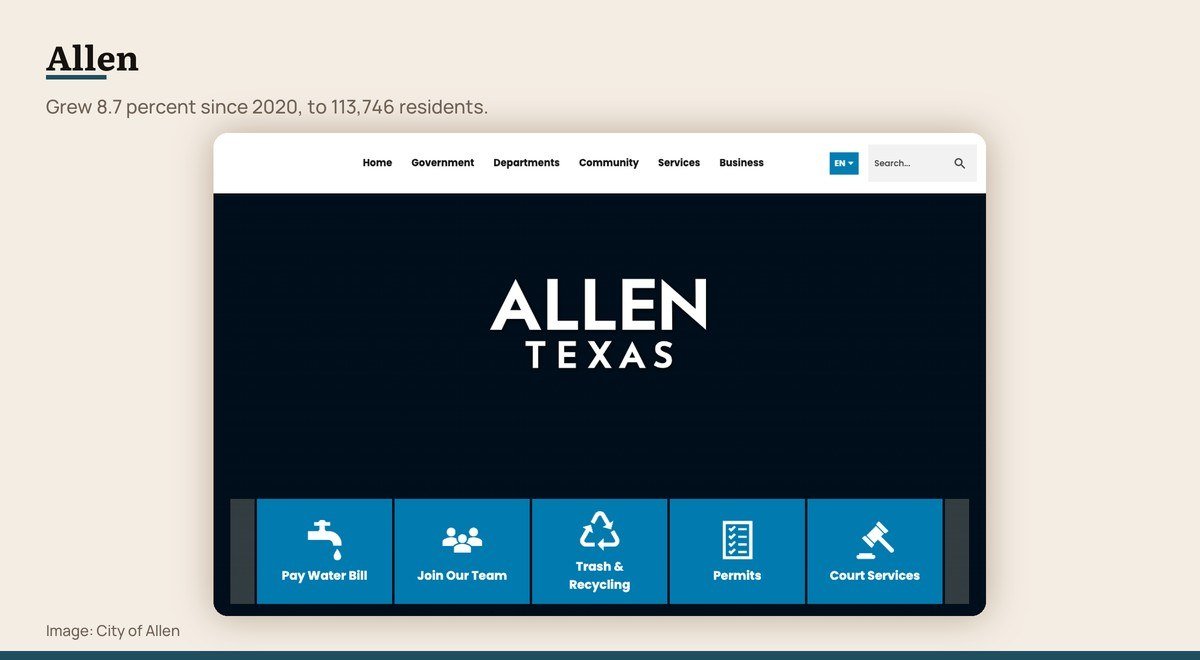The height and width of the screenshot is (660, 1200).
Task: Open the Community menu
Action: click(609, 163)
